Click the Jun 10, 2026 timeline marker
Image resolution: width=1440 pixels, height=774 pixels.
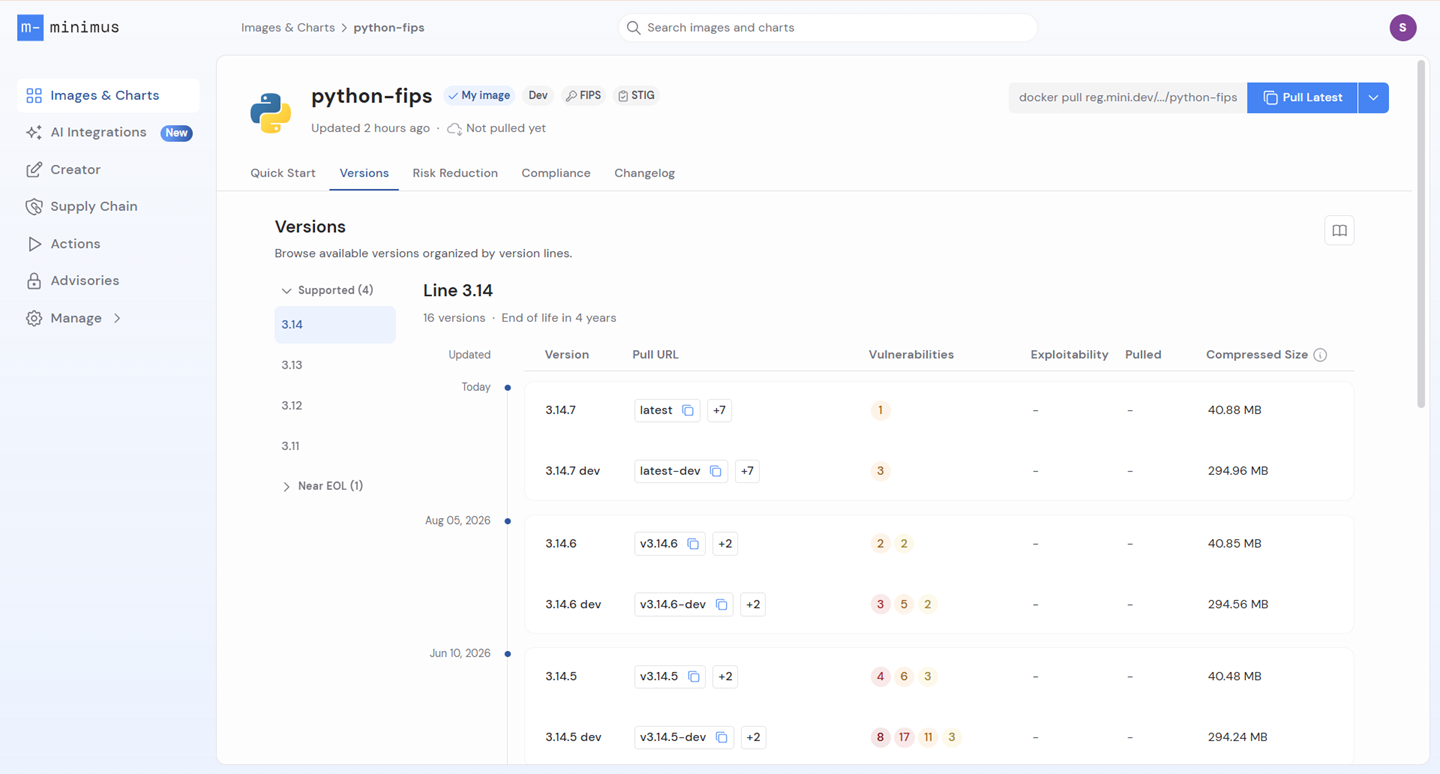[x=508, y=654]
